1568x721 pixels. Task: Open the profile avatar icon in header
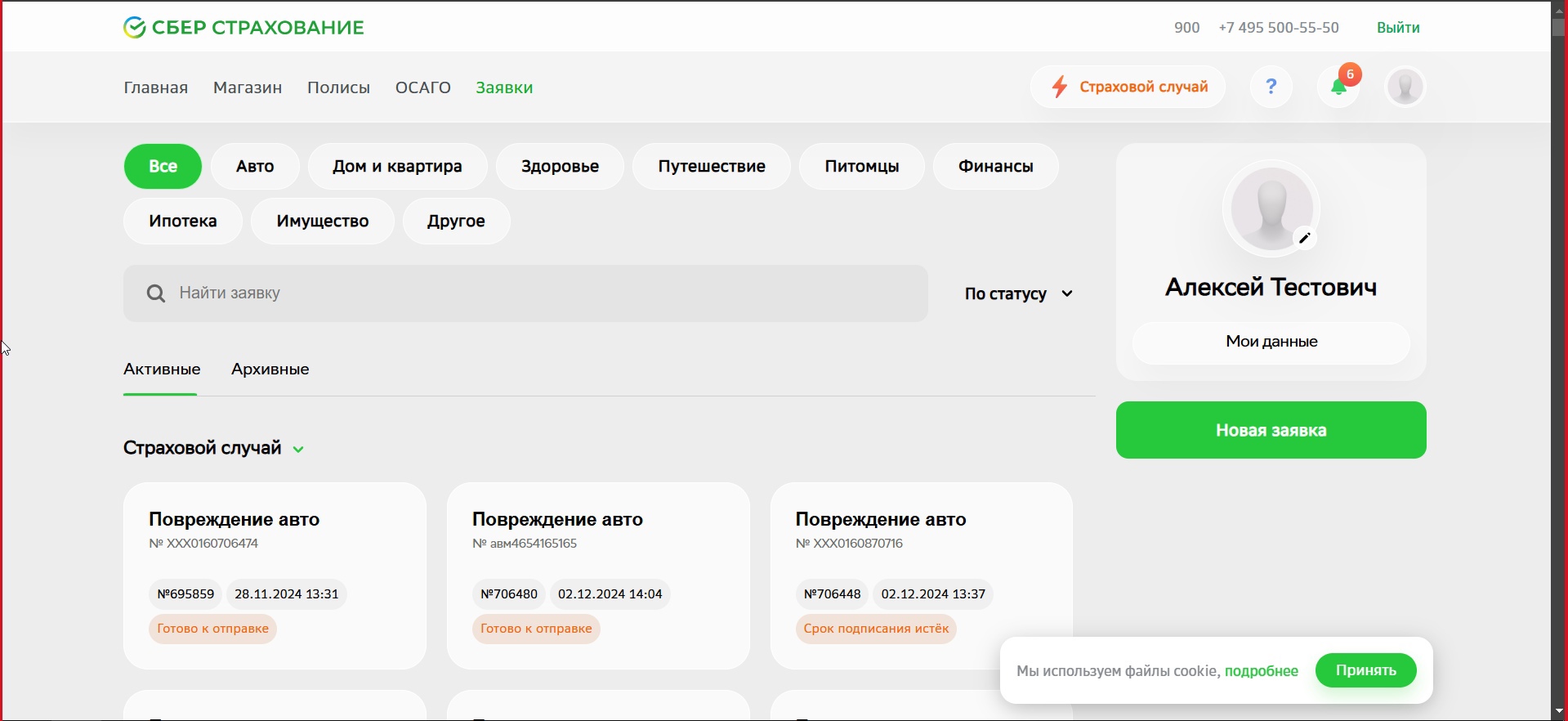tap(1405, 87)
